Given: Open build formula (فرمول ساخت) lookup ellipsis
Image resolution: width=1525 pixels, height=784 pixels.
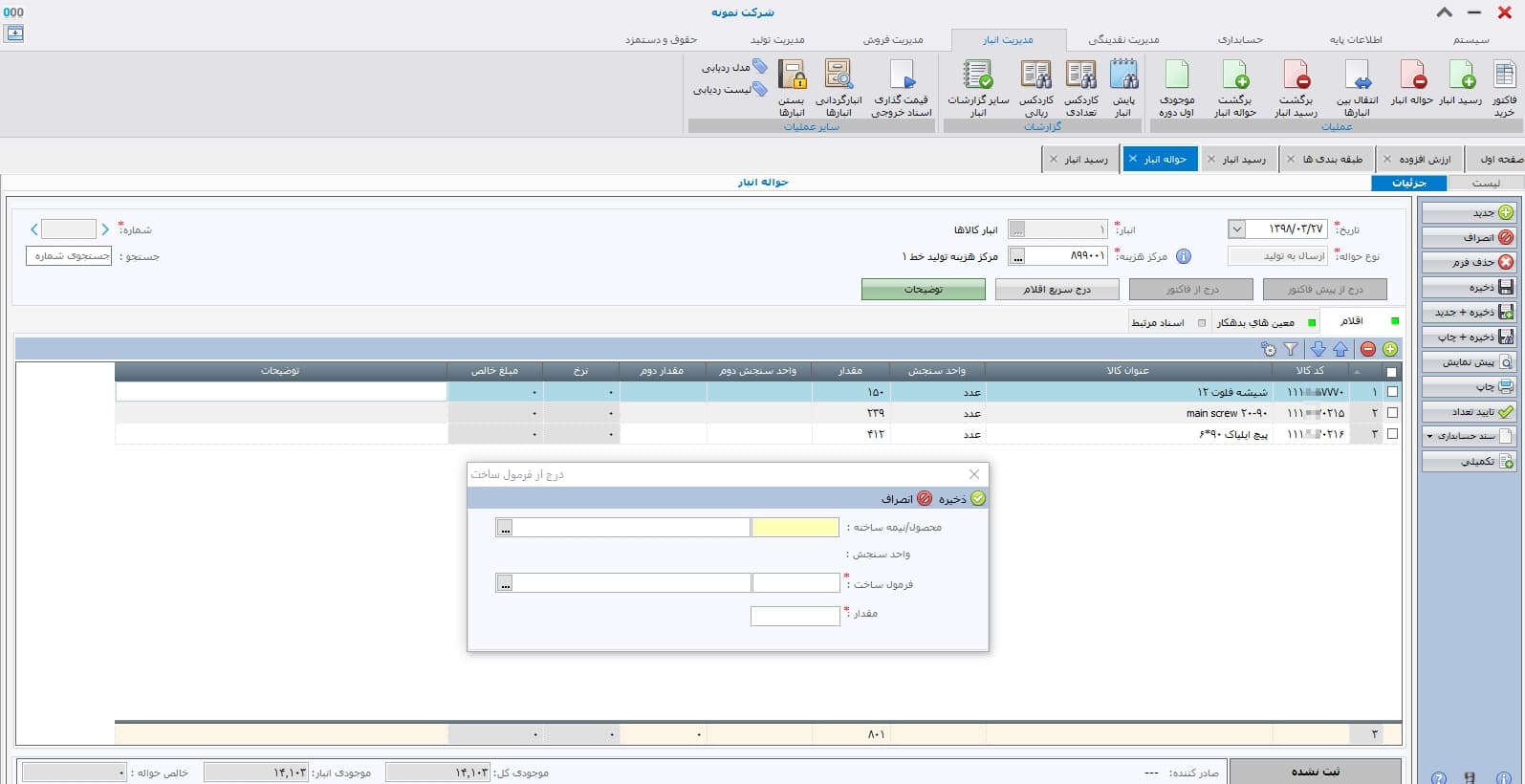Looking at the screenshot, I should pyautogui.click(x=505, y=583).
